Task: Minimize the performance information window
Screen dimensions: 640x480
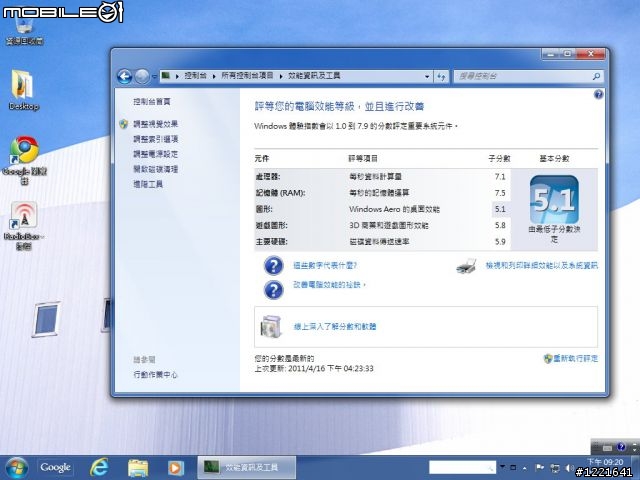Action: (550, 54)
